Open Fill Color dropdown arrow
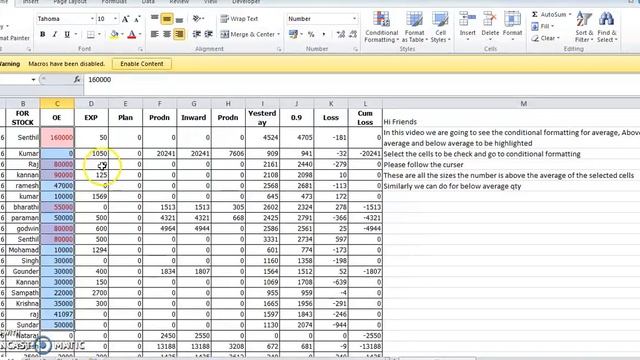The image size is (640, 360). point(122,35)
